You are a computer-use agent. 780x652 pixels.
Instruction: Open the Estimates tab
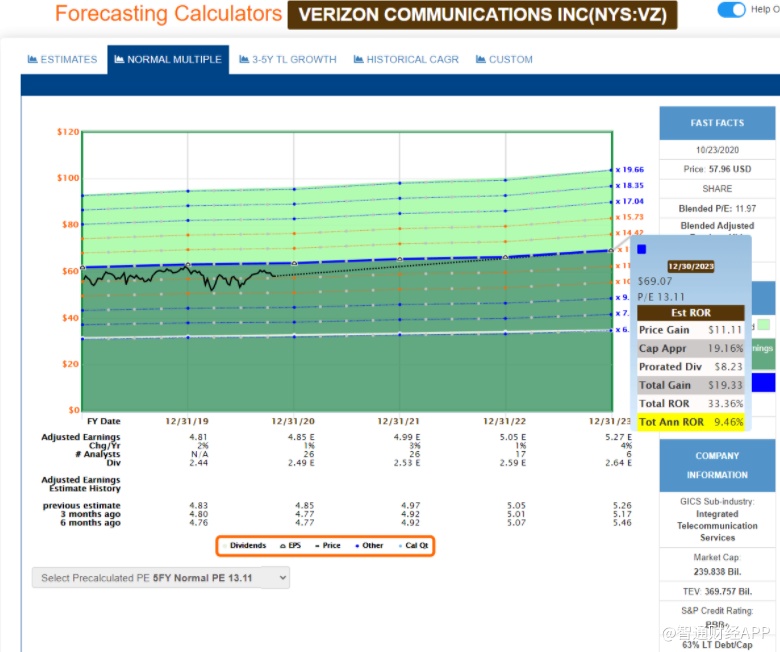[x=63, y=60]
